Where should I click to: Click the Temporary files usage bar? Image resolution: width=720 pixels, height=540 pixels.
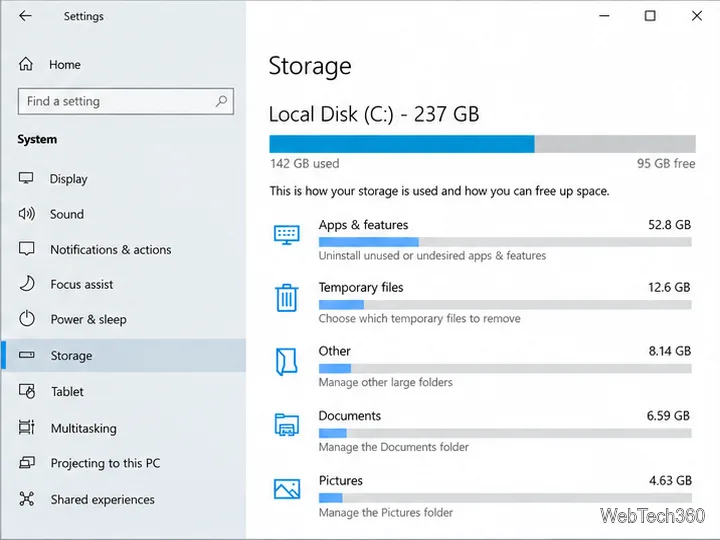tap(505, 304)
